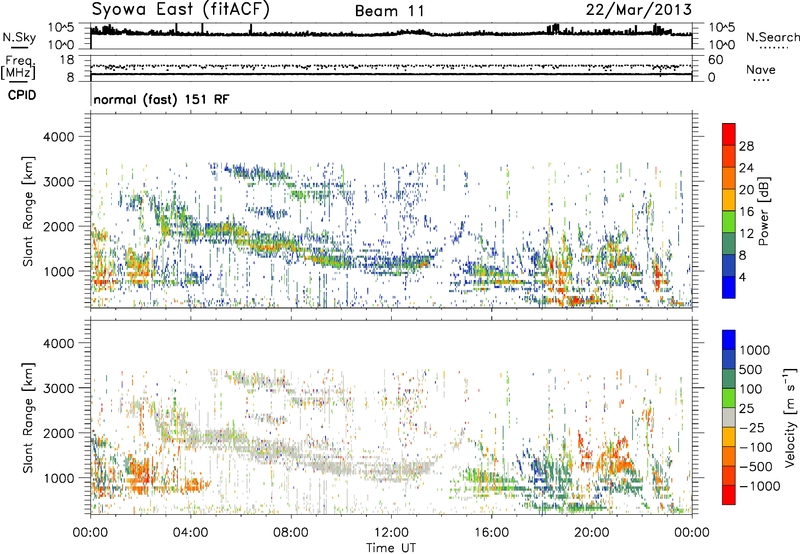Click the 'Nave' label
Image resolution: width=800 pixels, height=554 pixels.
tap(761, 70)
